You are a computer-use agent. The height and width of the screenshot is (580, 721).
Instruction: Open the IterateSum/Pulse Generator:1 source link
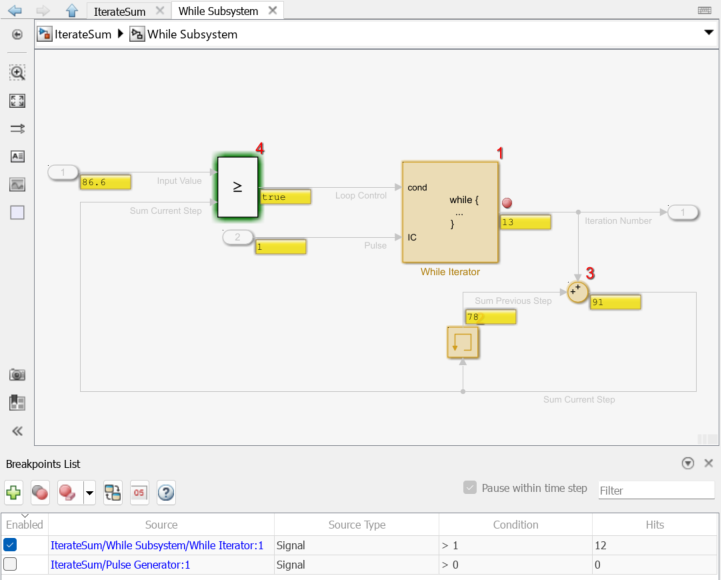click(120, 564)
